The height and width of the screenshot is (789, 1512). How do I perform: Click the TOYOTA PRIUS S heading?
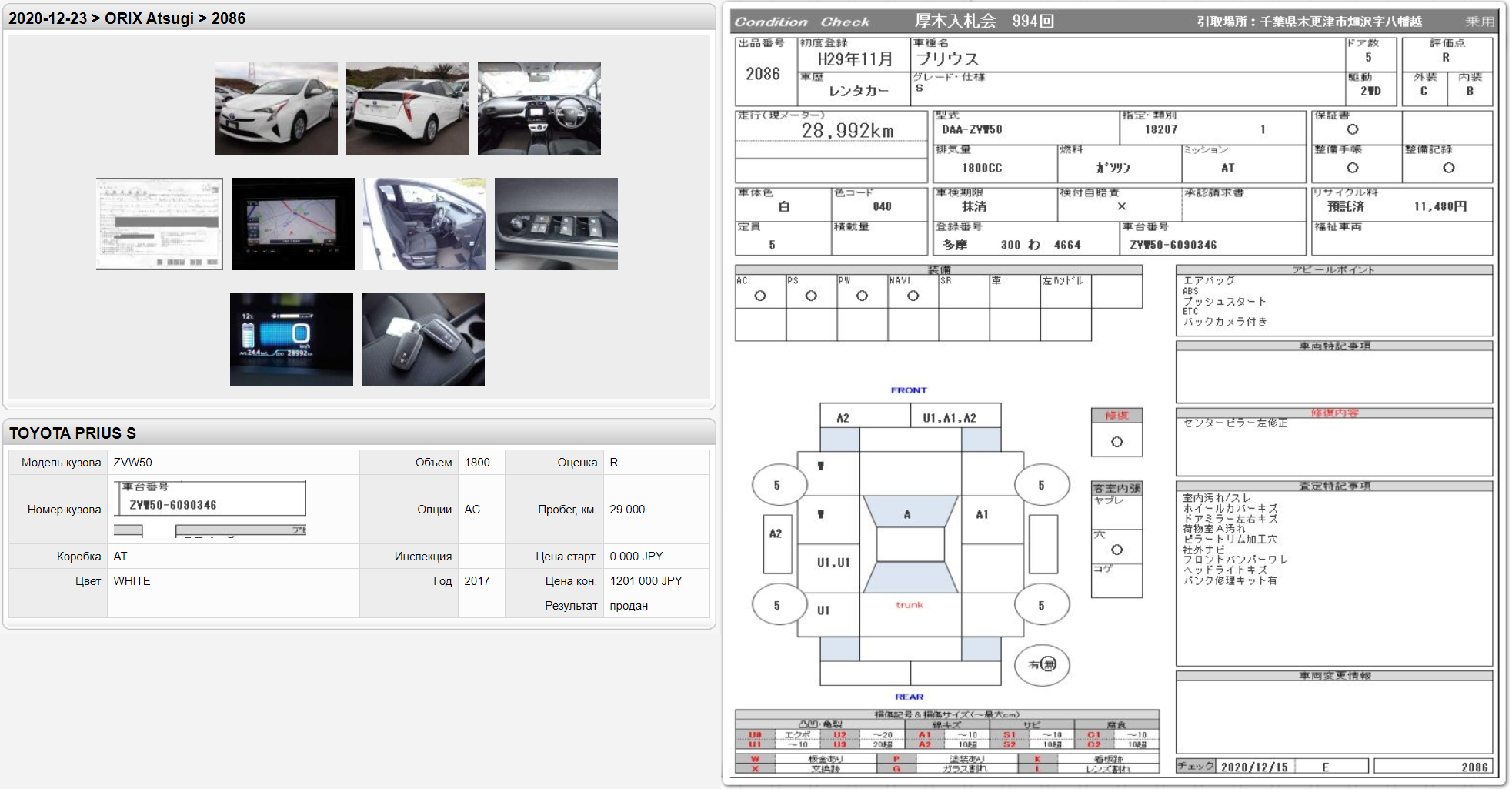coord(72,433)
